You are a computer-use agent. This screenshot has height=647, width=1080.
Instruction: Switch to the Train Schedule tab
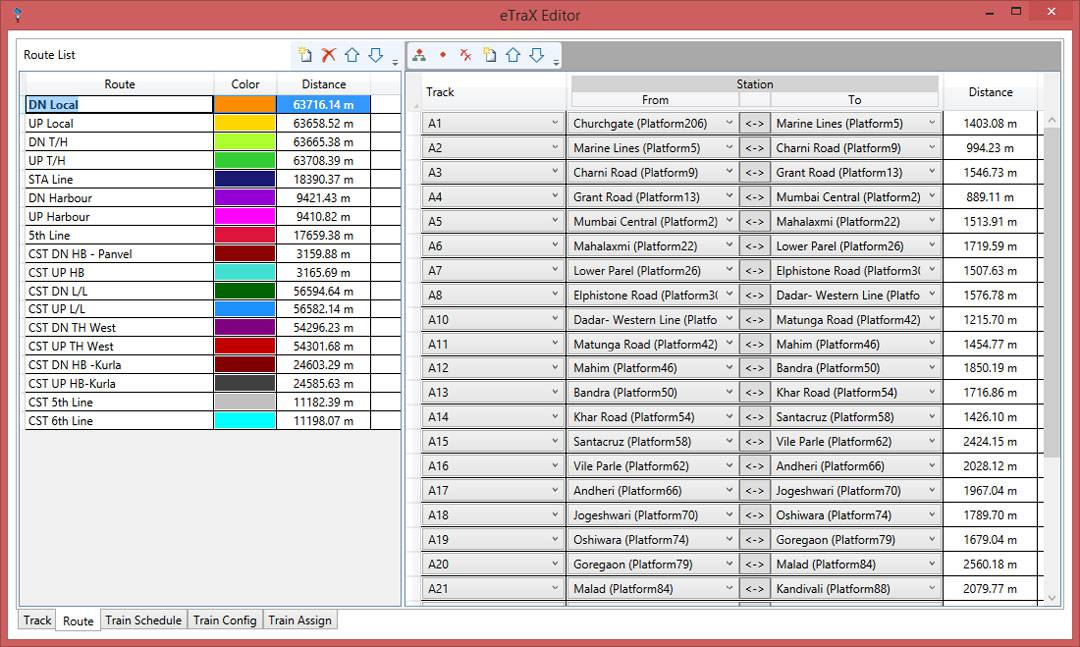tap(143, 620)
